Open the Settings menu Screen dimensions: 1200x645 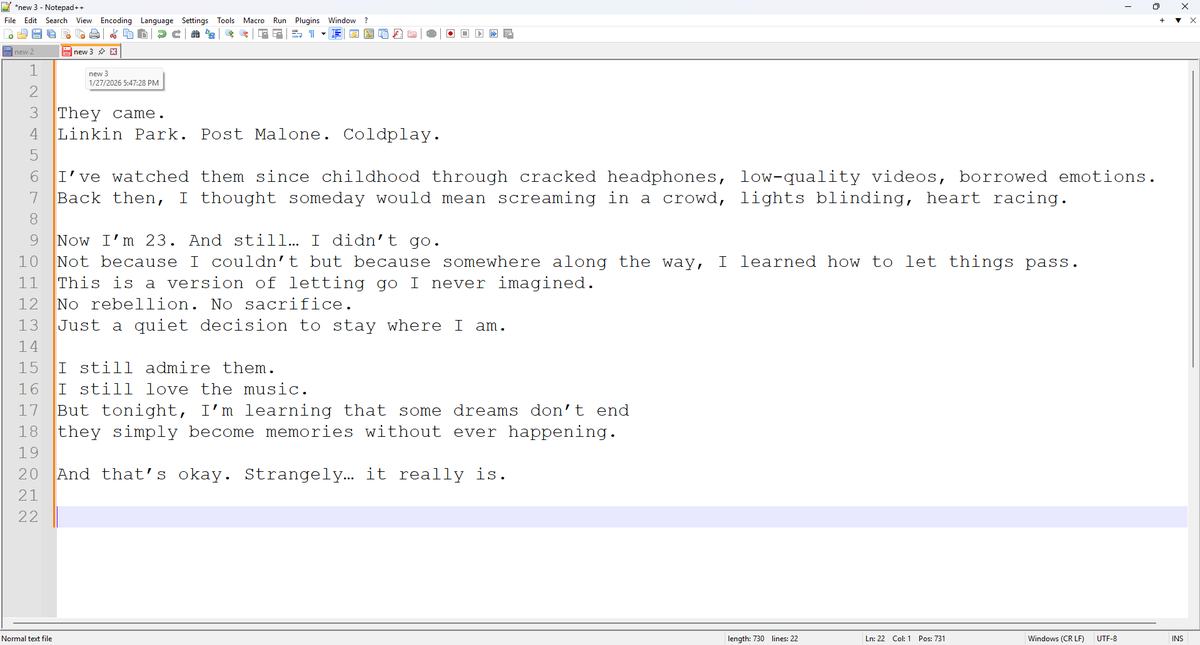(x=195, y=20)
